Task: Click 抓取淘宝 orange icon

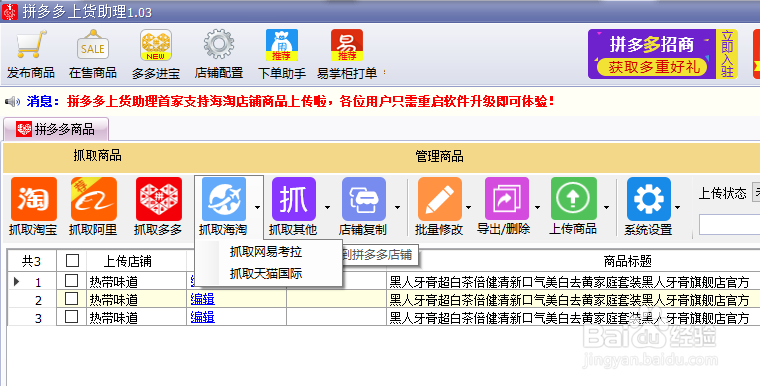Action: click(x=33, y=199)
